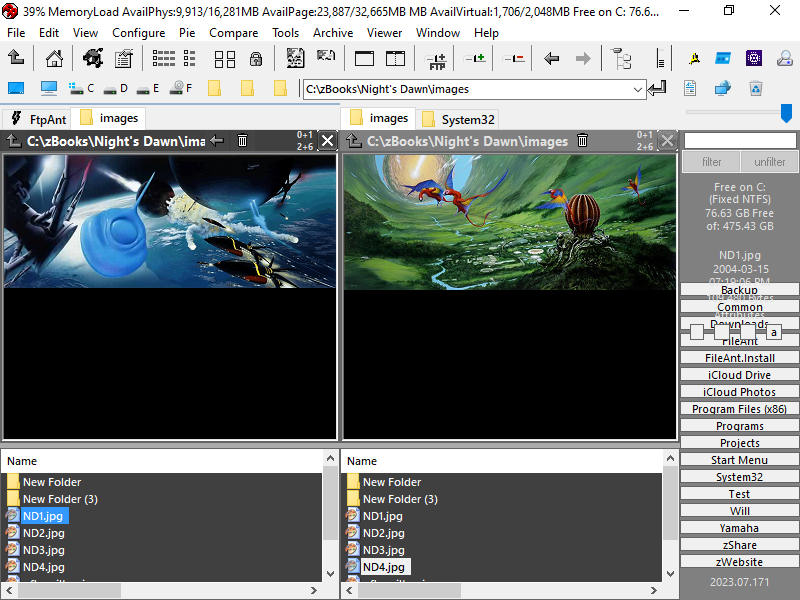Open the FTP connection icon

pyautogui.click(x=437, y=60)
